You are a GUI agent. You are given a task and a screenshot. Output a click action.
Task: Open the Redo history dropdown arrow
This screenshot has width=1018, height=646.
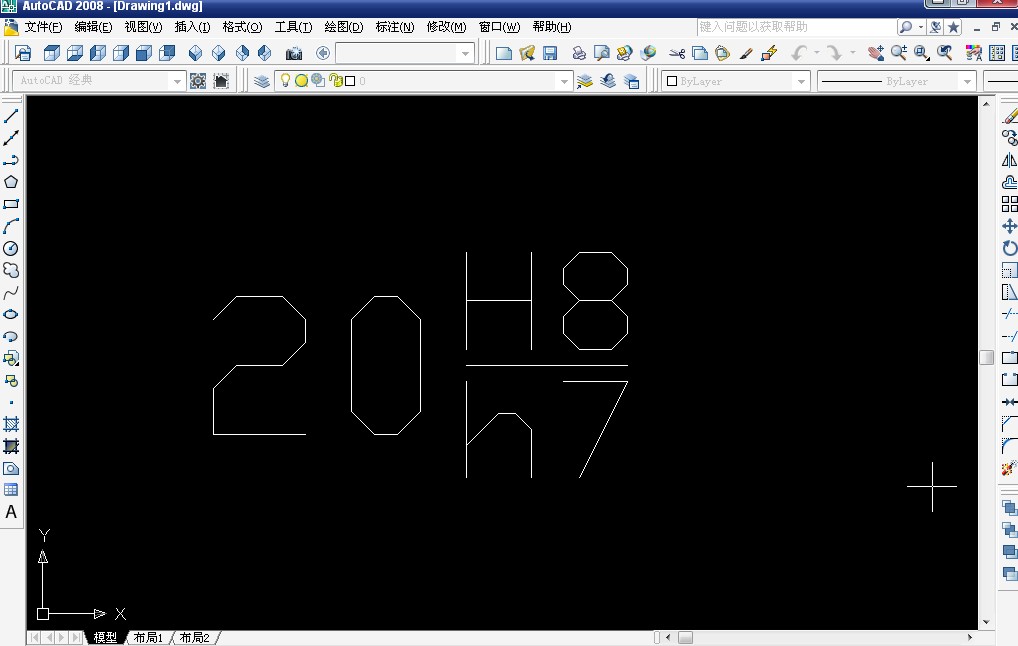pos(852,53)
